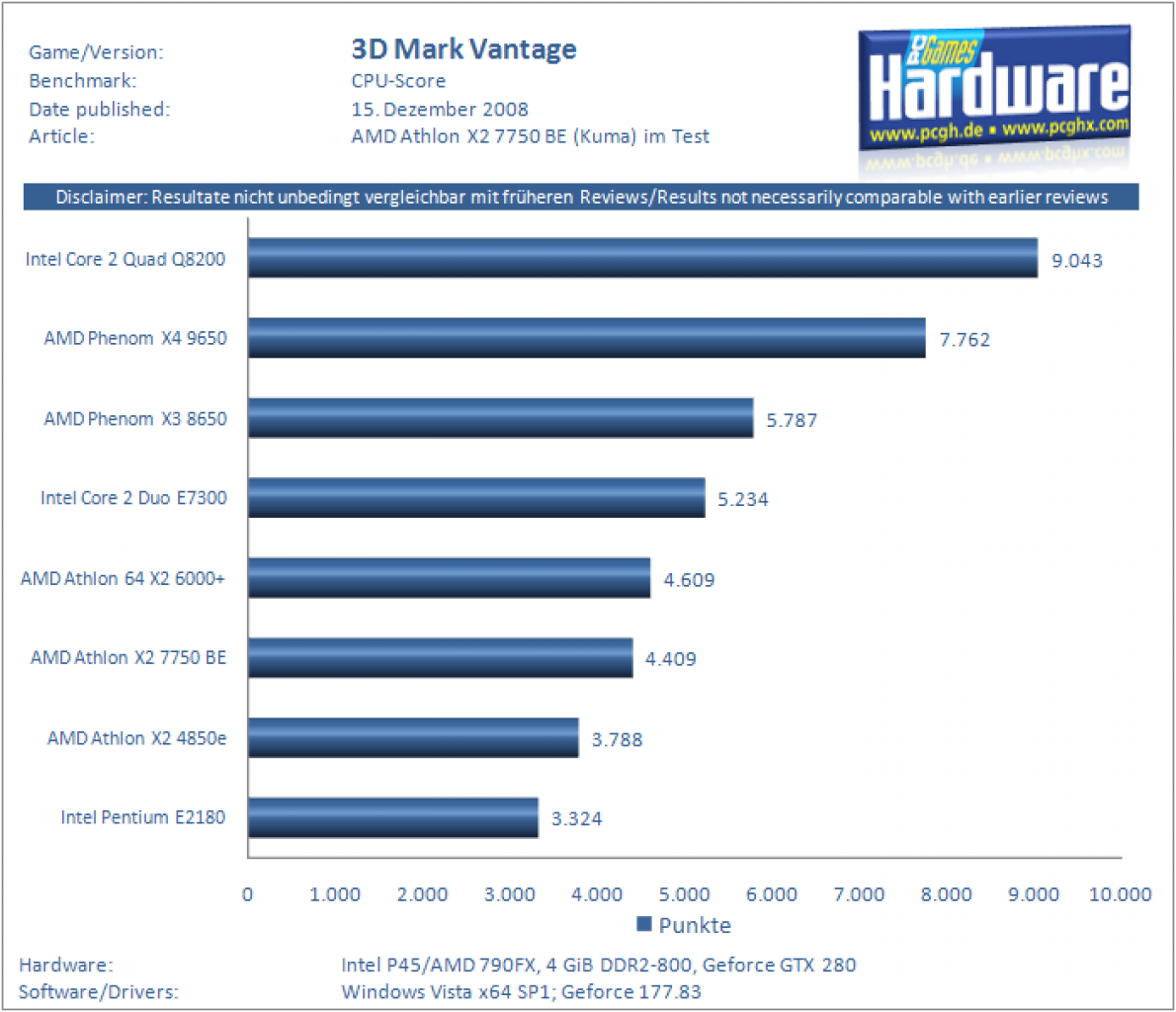Viewport: 1176px width, 1012px height.
Task: Click the 'Punkte' legend label
Action: pyautogui.click(x=695, y=925)
